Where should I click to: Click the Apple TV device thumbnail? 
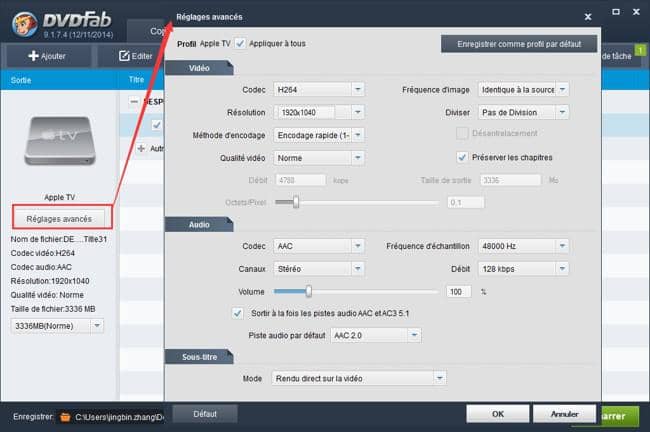[60, 141]
